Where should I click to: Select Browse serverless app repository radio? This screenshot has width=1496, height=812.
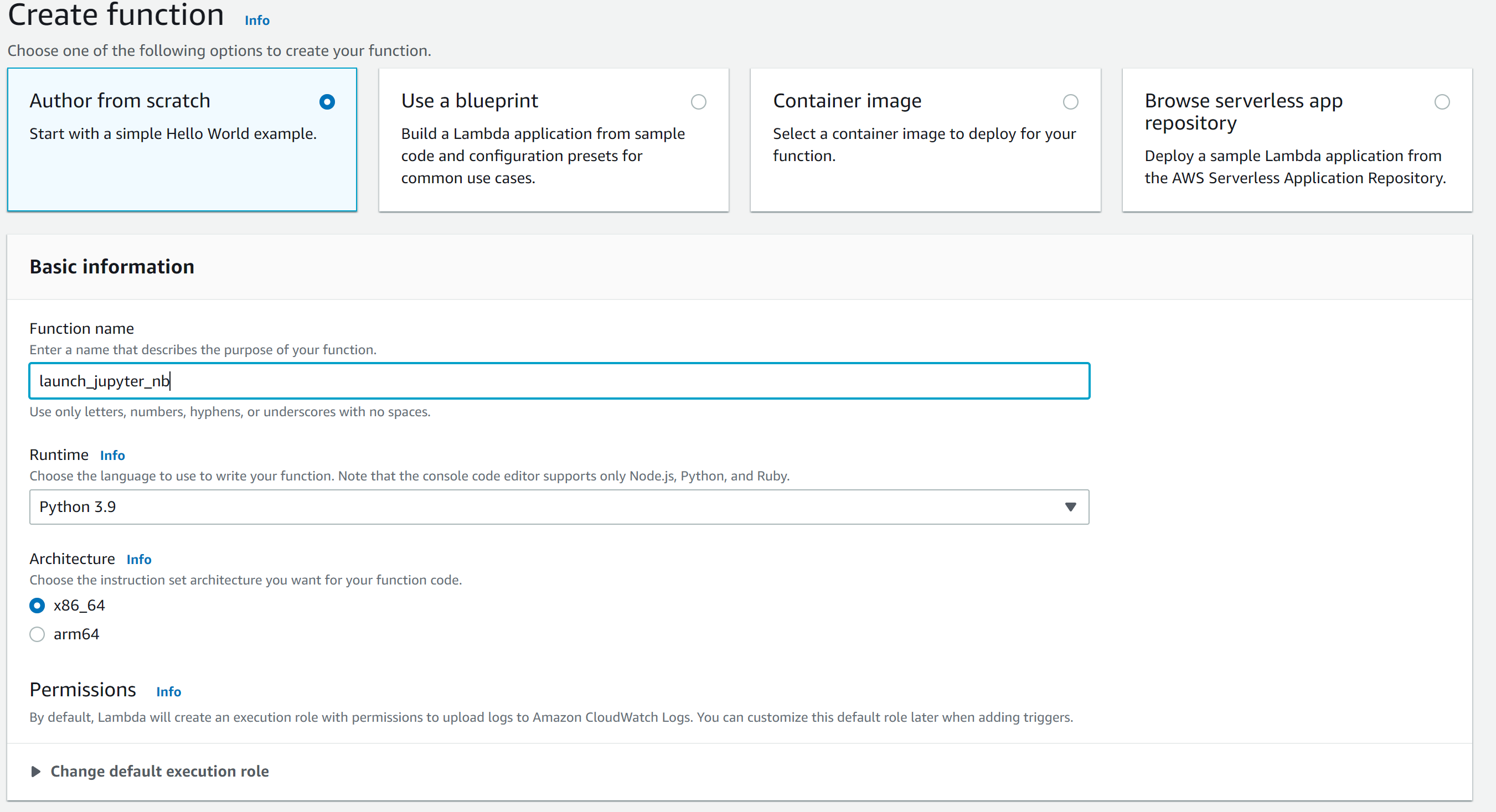point(1441,102)
